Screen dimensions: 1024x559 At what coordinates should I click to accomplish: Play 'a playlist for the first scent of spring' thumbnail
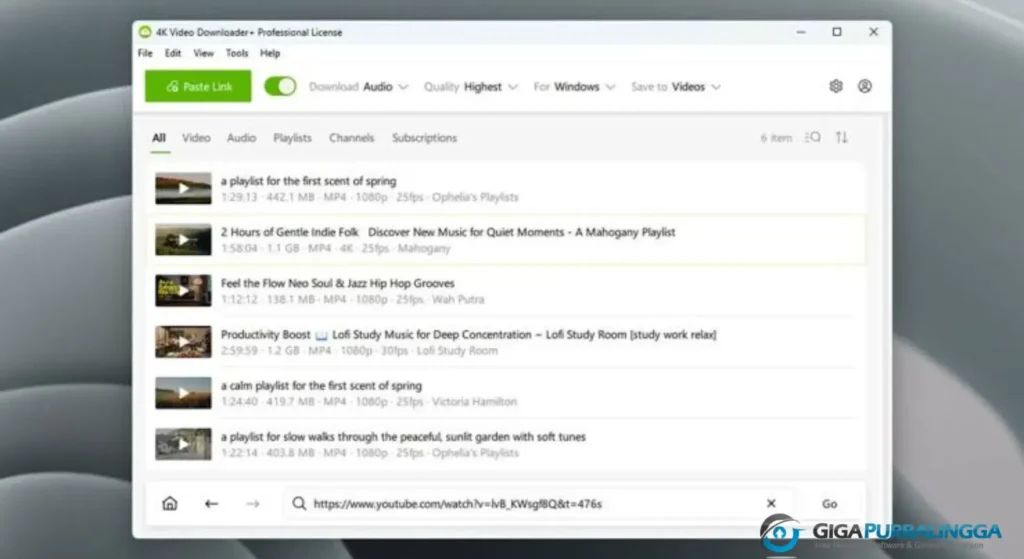(x=184, y=188)
